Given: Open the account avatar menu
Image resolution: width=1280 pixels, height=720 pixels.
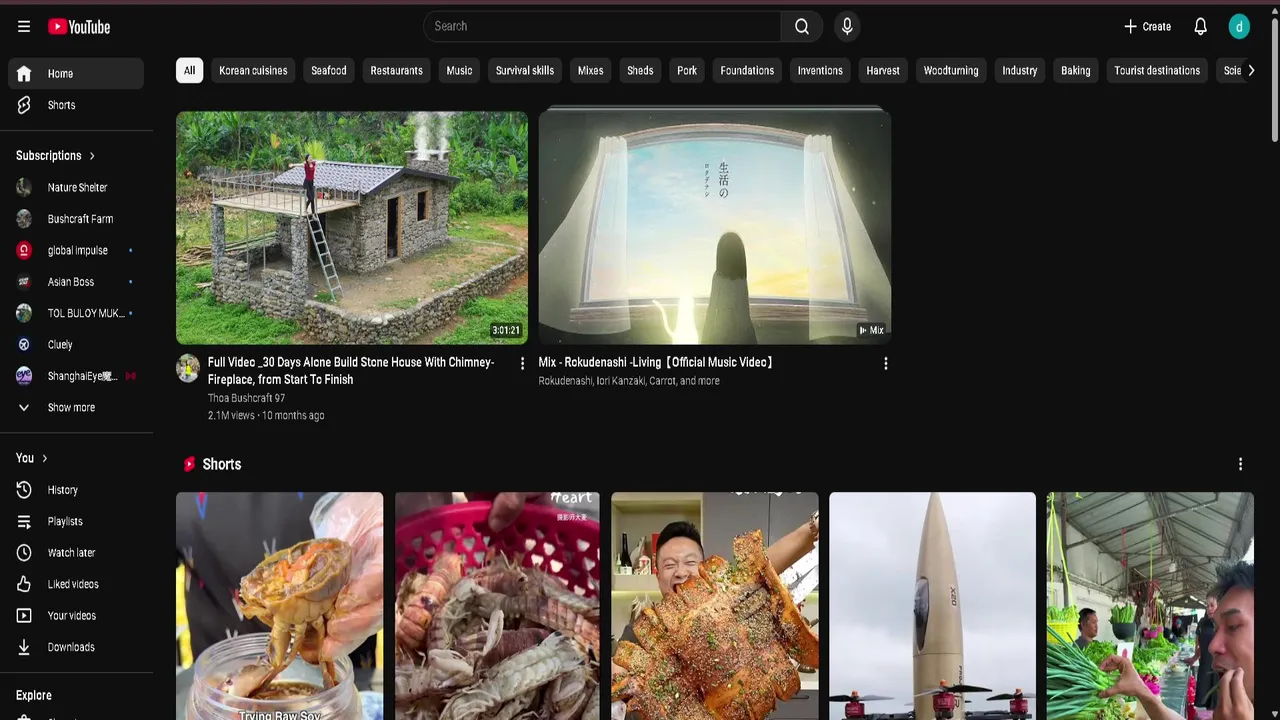Looking at the screenshot, I should [1239, 27].
